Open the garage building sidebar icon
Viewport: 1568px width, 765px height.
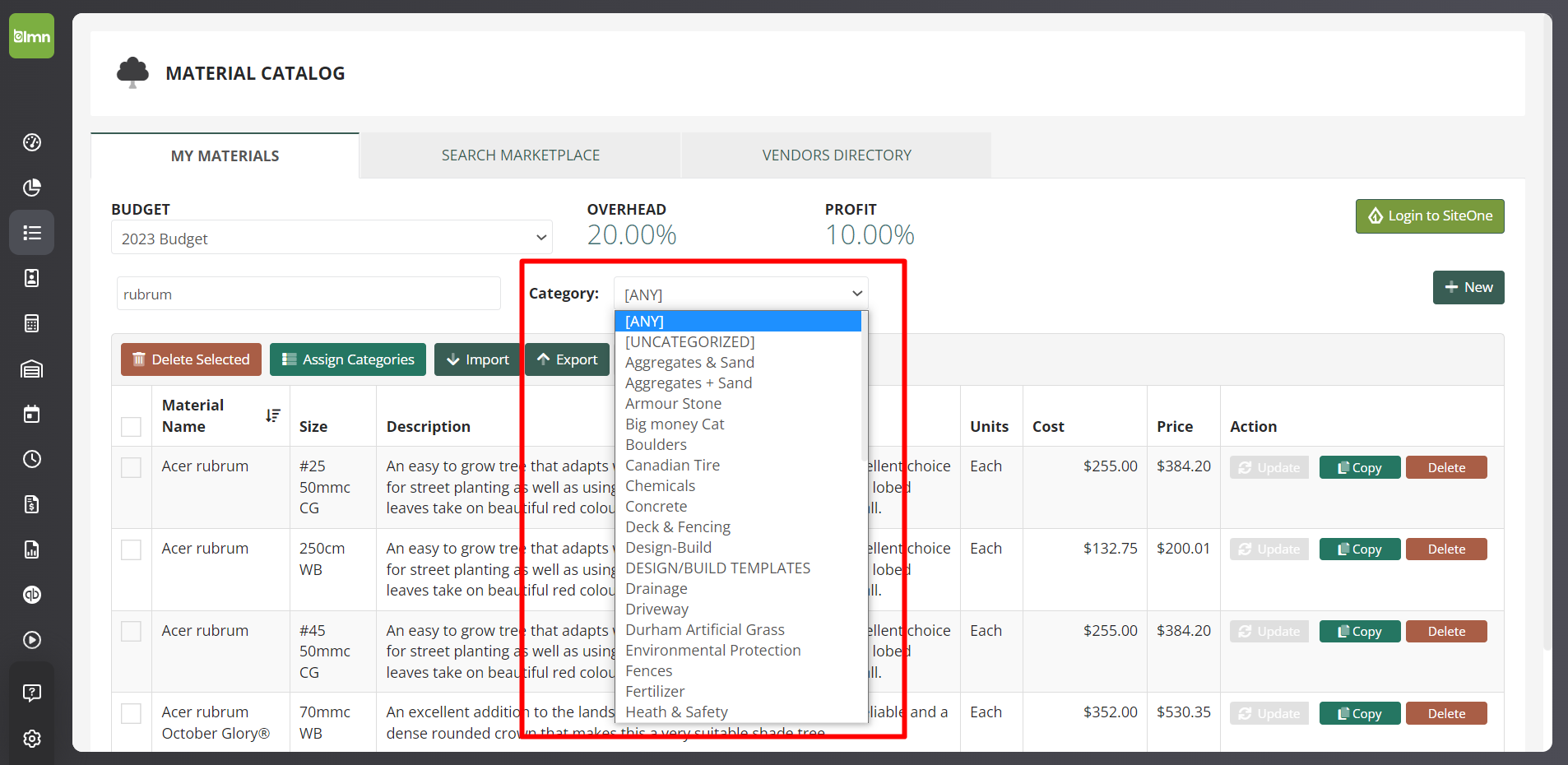click(x=31, y=369)
